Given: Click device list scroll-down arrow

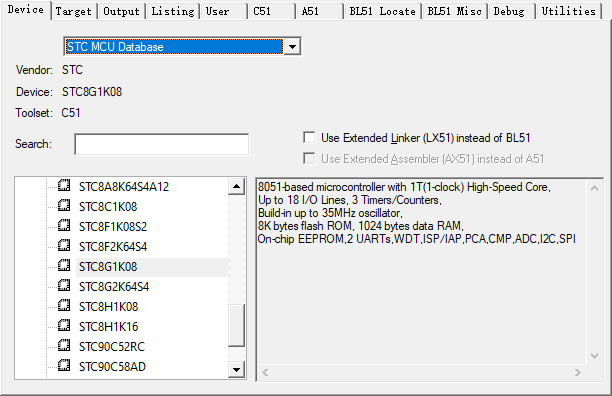Looking at the screenshot, I should (x=236, y=369).
